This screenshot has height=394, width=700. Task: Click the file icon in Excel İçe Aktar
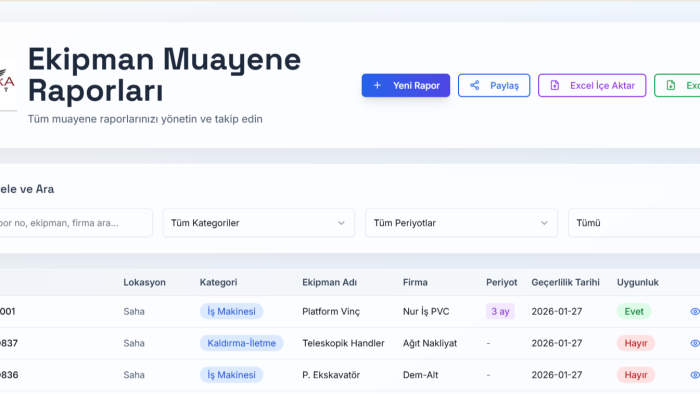[554, 85]
